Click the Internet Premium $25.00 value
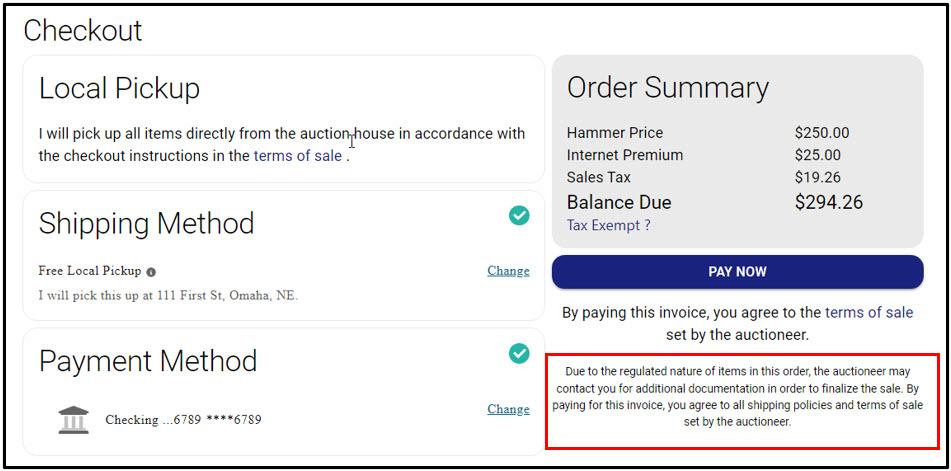This screenshot has height=471, width=951. 818,155
